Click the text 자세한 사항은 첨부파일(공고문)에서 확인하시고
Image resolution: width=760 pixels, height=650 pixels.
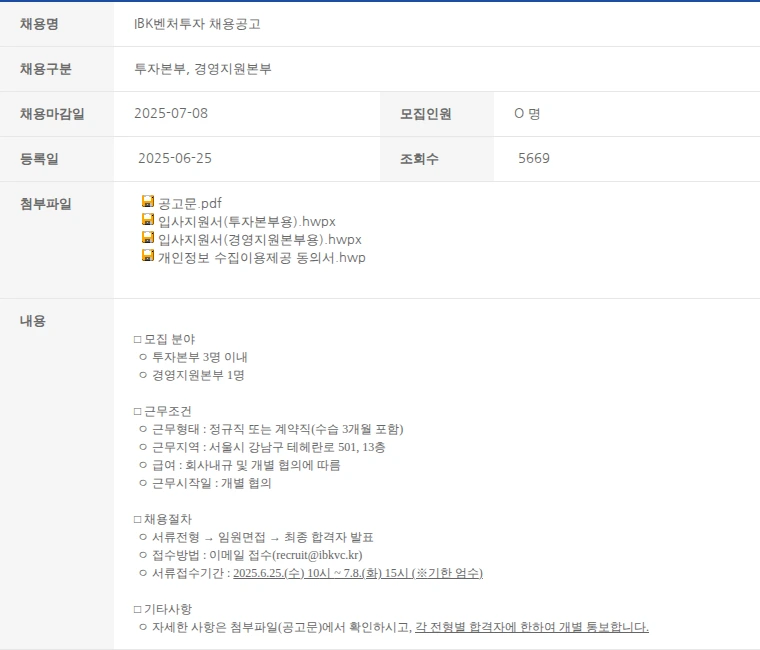(x=282, y=627)
